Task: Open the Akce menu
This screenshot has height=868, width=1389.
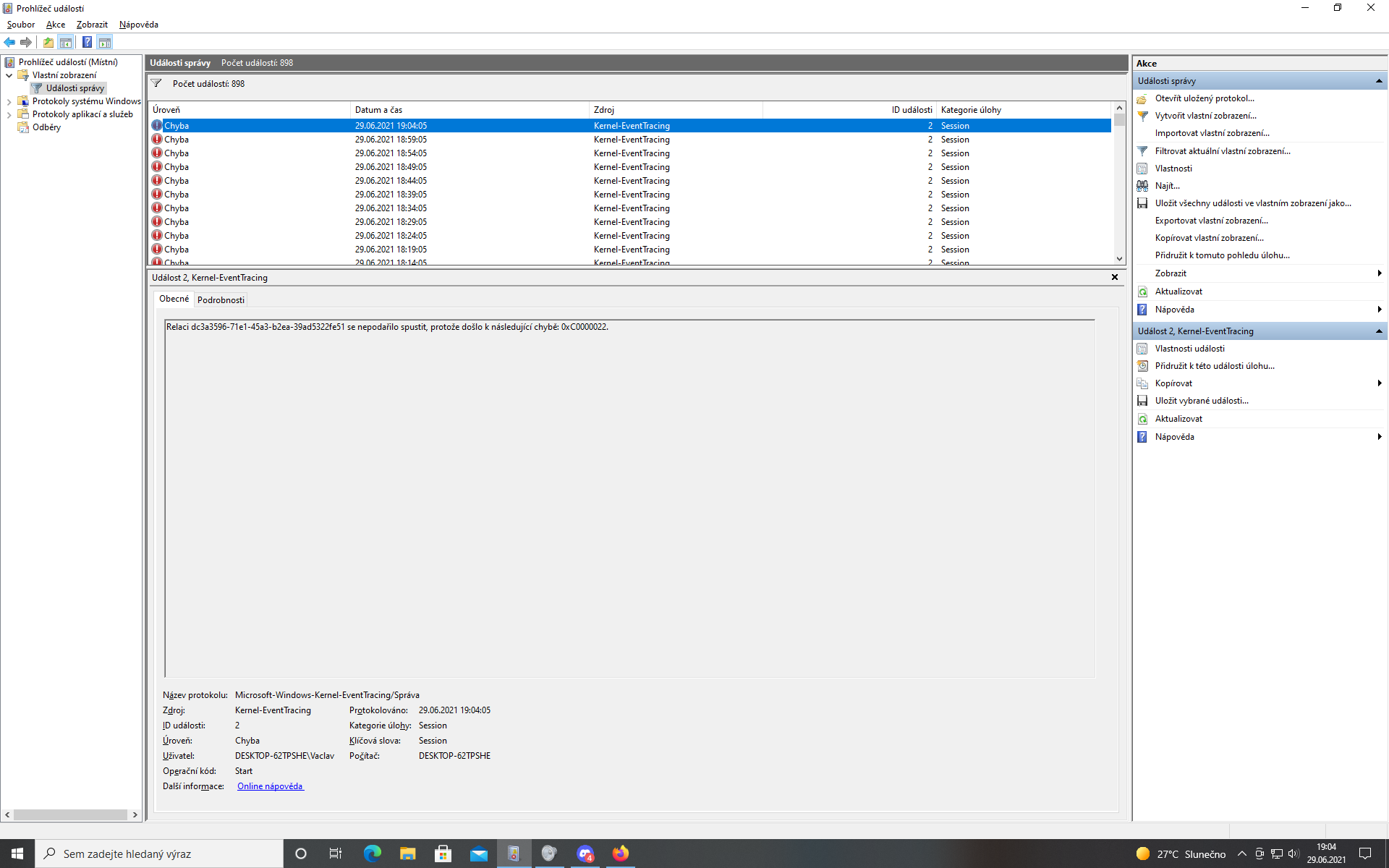Action: coord(56,25)
